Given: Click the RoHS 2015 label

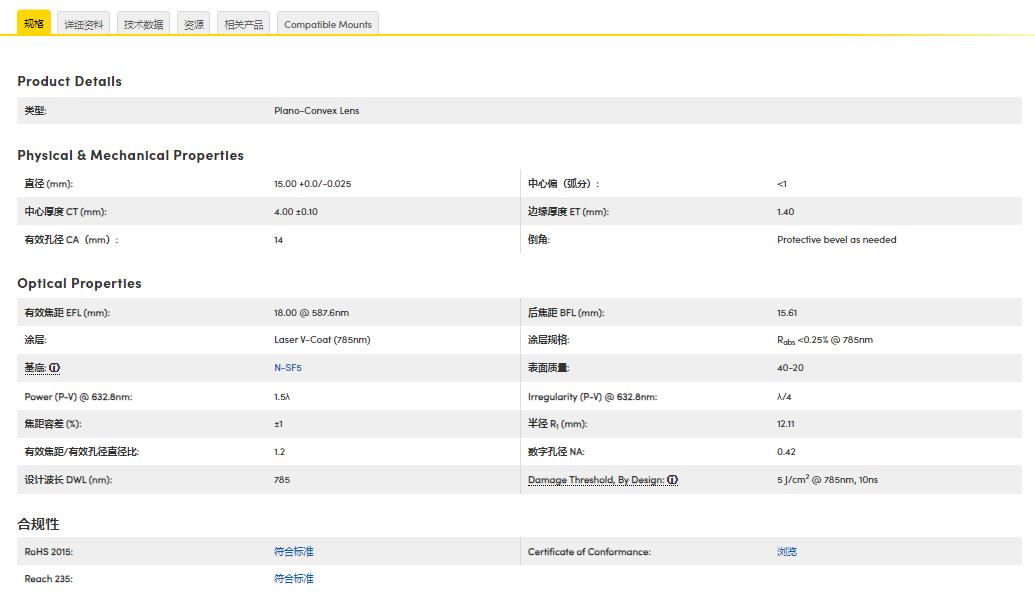Looking at the screenshot, I should pos(49,552).
